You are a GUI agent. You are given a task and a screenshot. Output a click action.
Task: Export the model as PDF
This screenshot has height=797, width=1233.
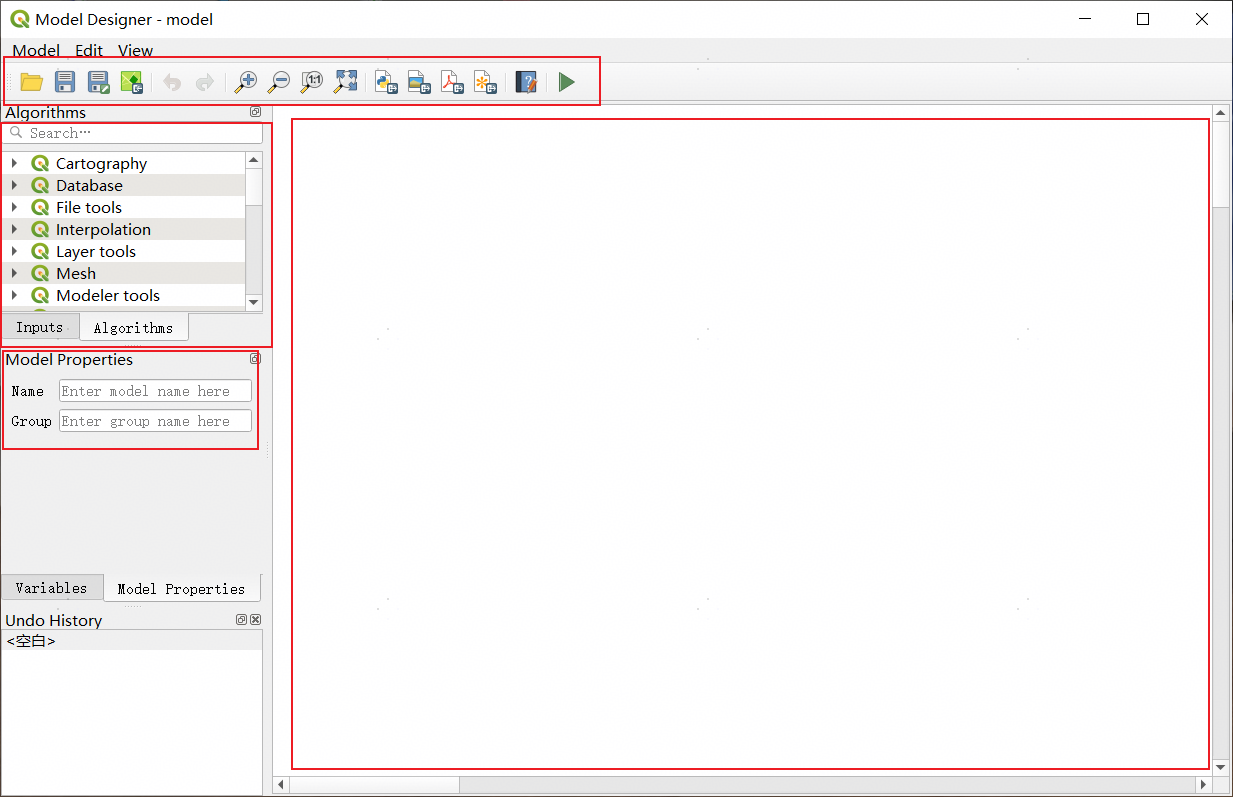coord(452,82)
